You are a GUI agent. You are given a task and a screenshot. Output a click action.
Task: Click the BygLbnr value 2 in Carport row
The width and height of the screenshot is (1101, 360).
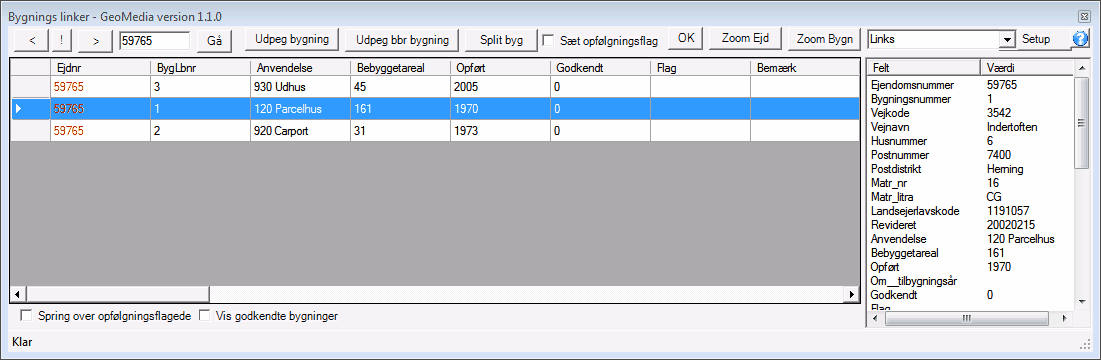click(200, 131)
